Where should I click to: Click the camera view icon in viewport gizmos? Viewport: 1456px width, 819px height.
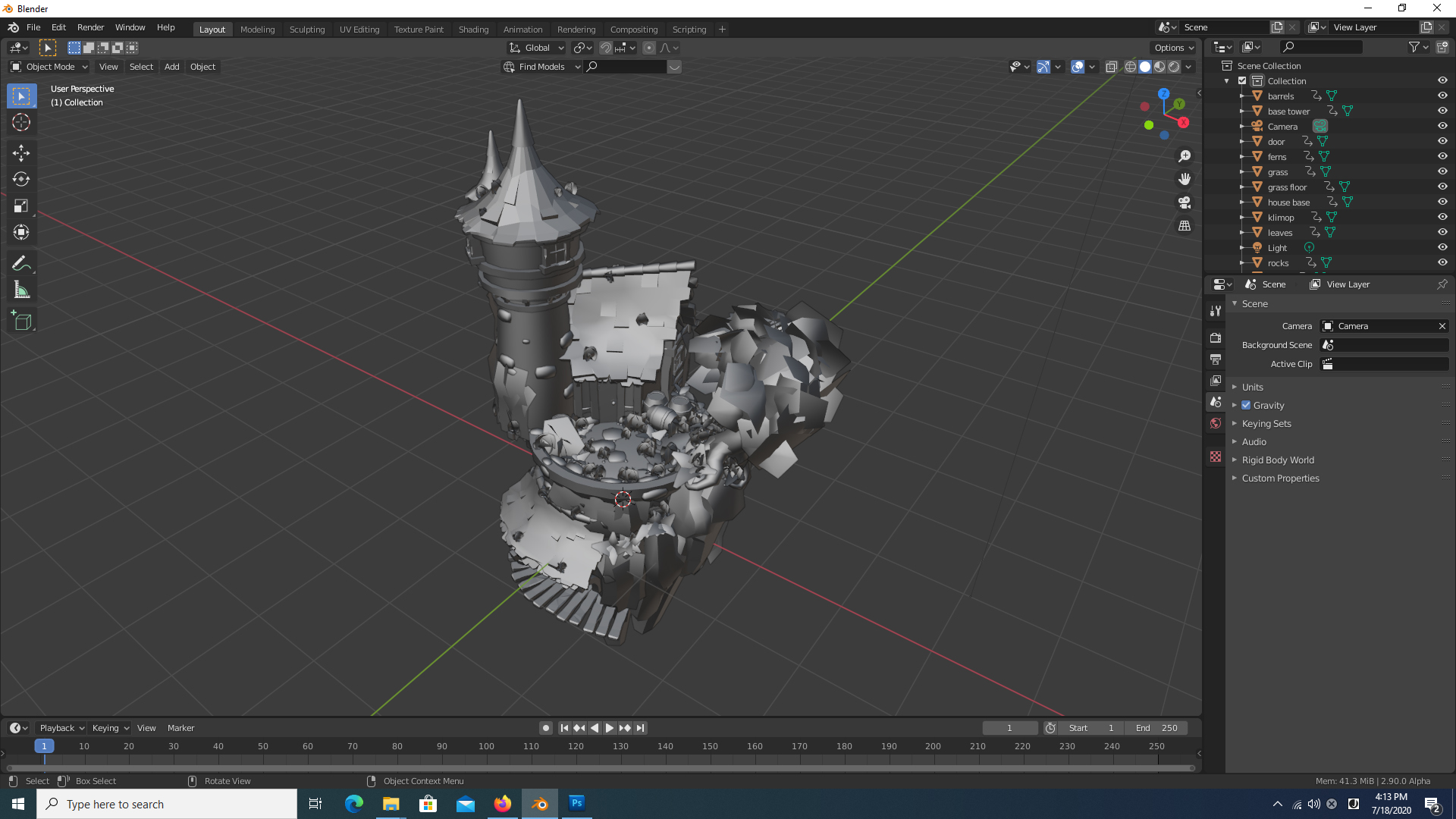[x=1185, y=202]
